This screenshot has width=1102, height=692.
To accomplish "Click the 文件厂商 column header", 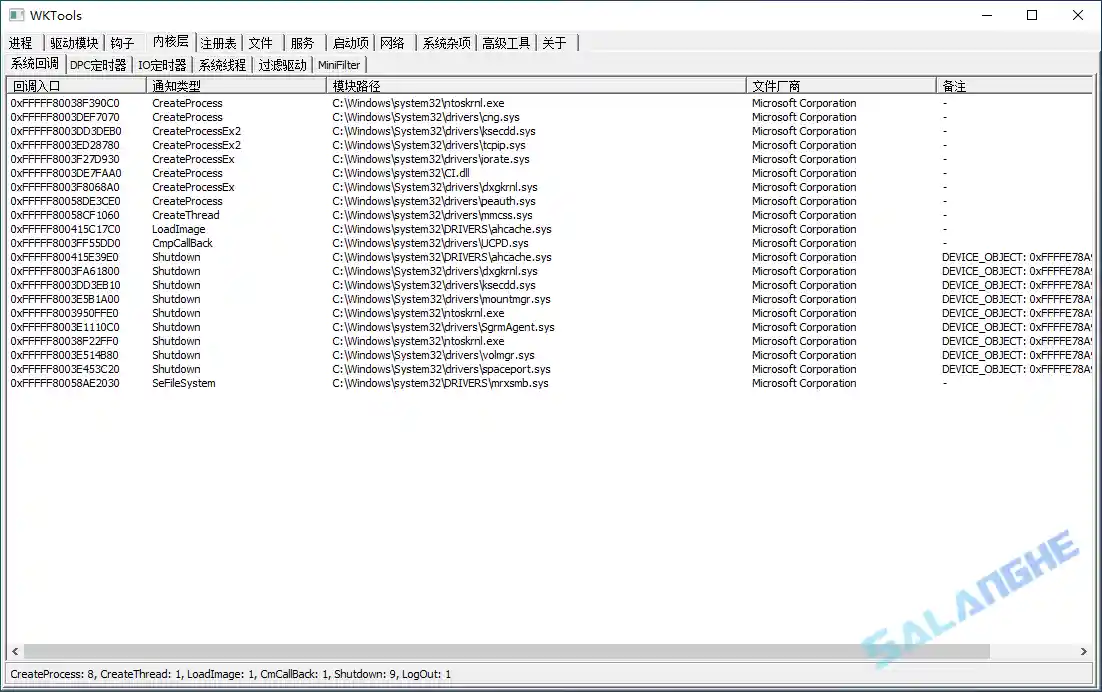I will click(840, 86).
